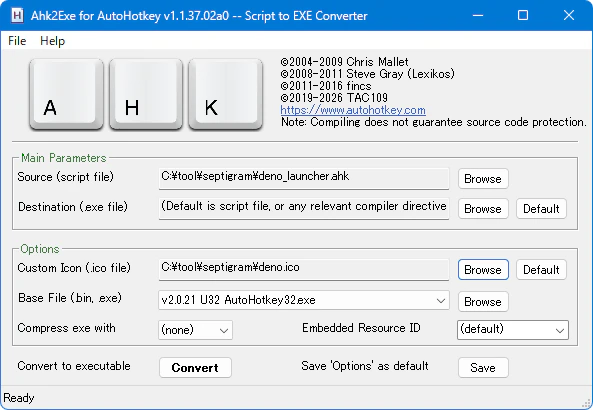The image size is (593, 410).
Task: Close the Ahk2Exe window
Action: 569,16
